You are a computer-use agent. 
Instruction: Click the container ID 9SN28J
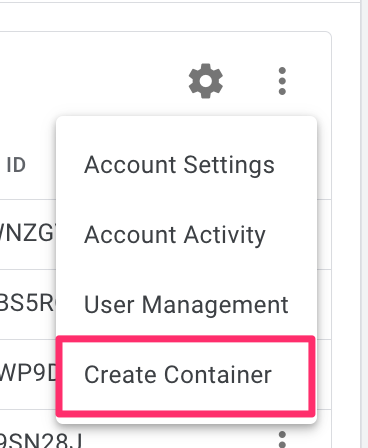pos(41,441)
